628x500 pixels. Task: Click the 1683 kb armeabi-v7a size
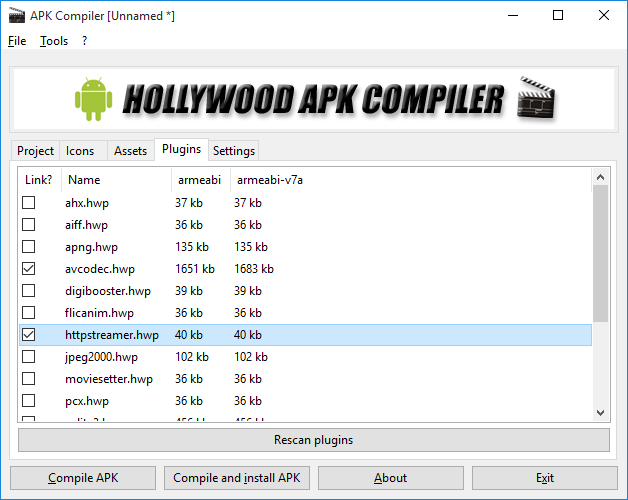click(254, 269)
